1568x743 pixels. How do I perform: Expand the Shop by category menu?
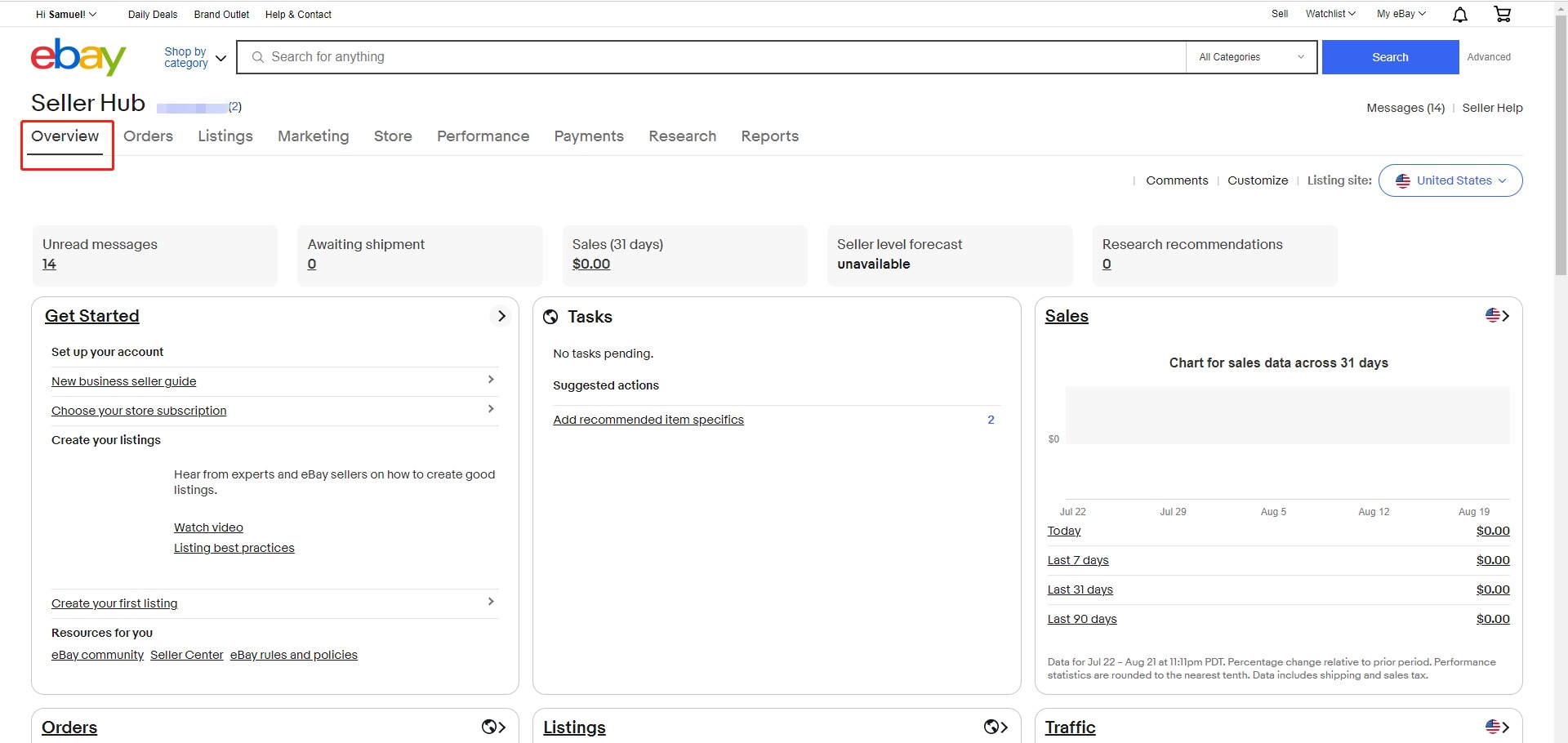pyautogui.click(x=194, y=57)
